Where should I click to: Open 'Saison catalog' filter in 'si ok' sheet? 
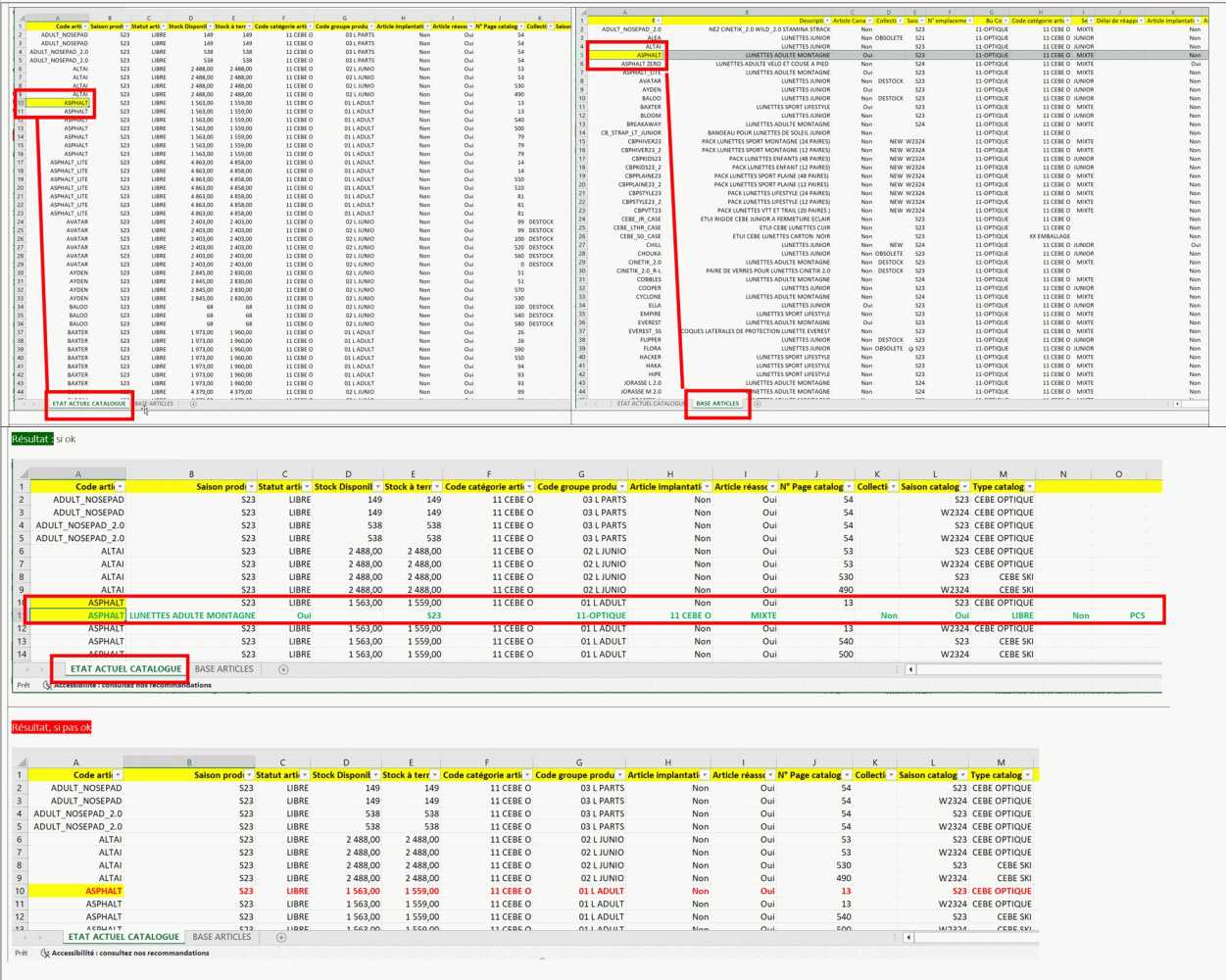[x=965, y=487]
